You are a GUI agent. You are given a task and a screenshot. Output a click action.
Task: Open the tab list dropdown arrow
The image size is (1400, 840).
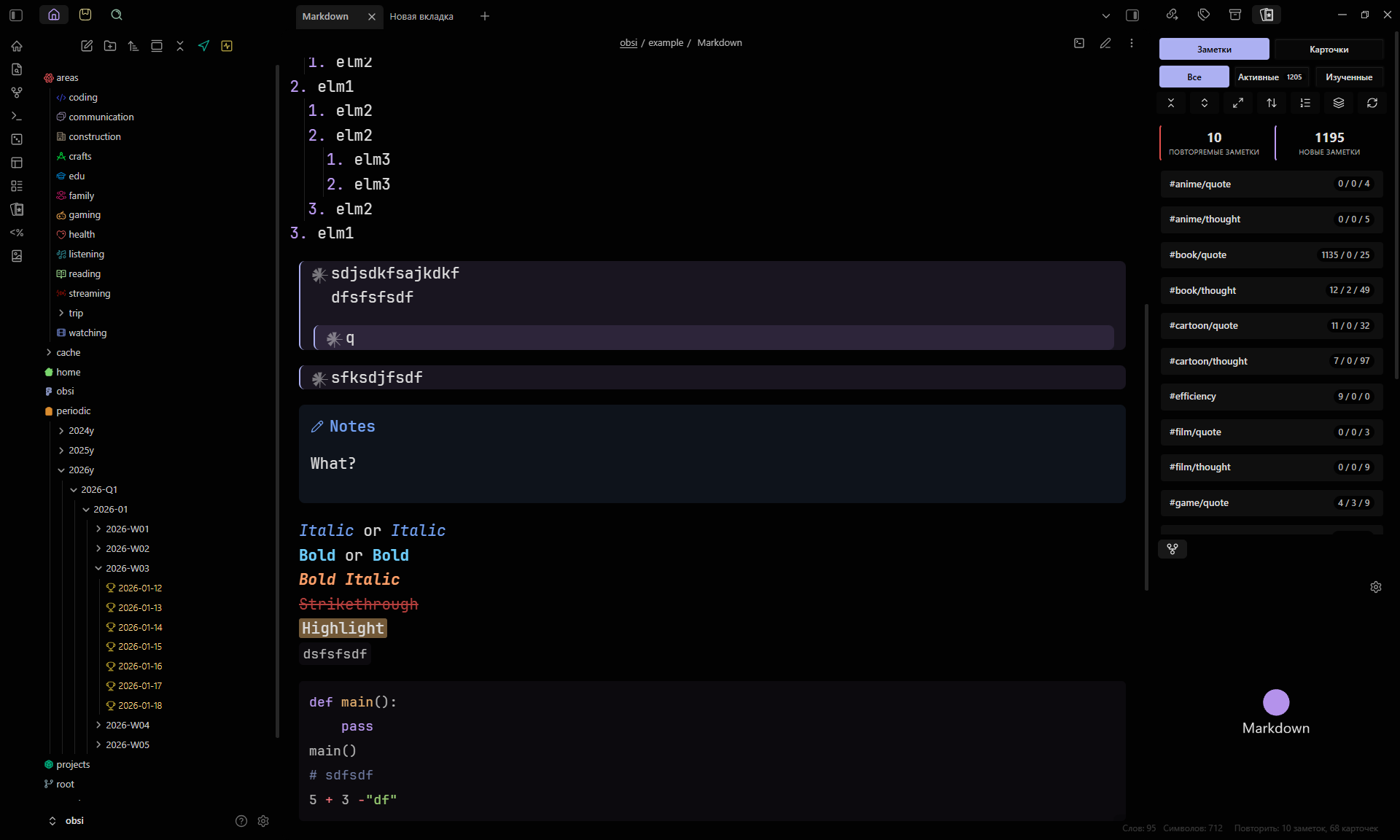[x=1106, y=15]
